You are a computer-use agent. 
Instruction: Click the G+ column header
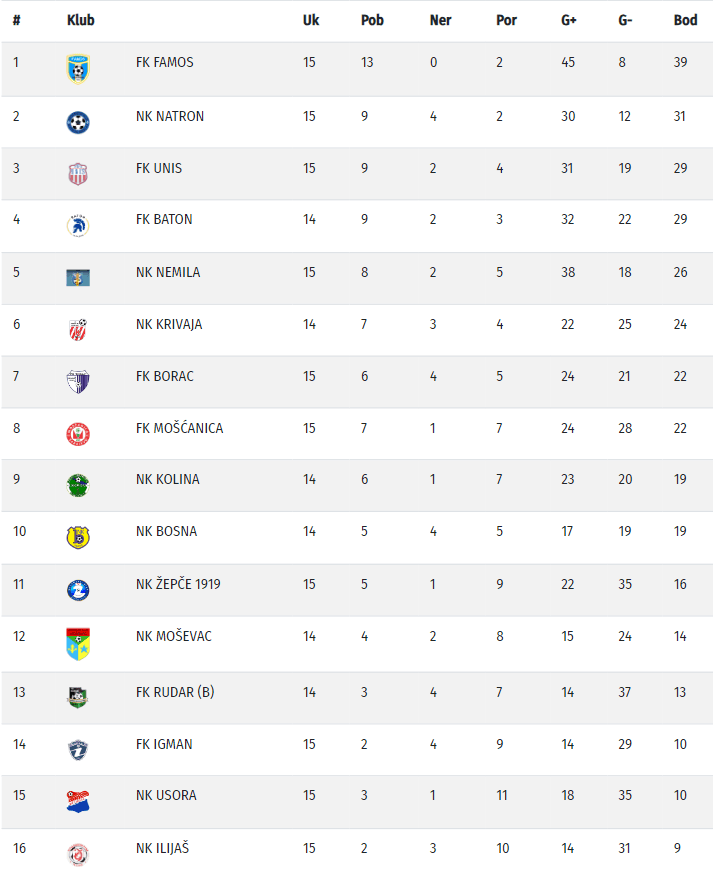tap(568, 20)
